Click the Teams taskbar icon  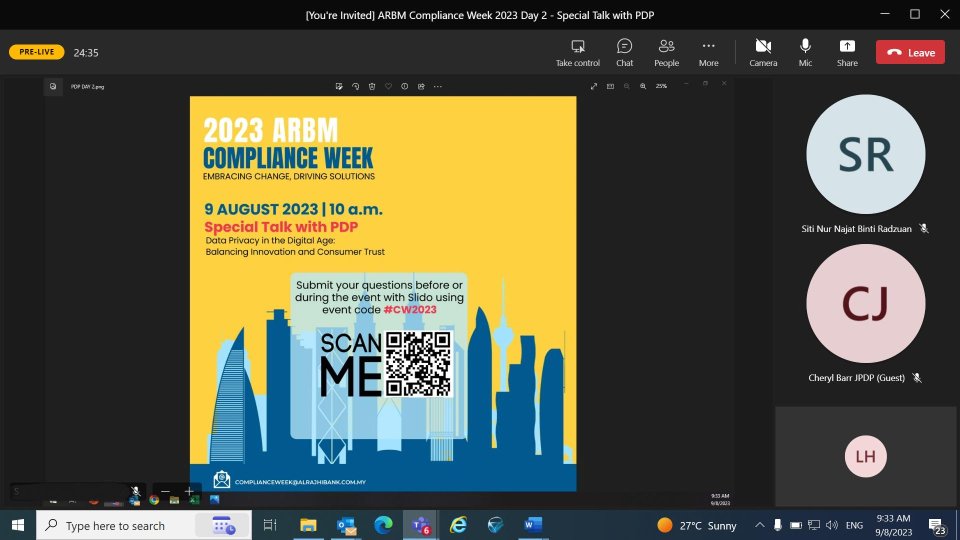[x=421, y=525]
